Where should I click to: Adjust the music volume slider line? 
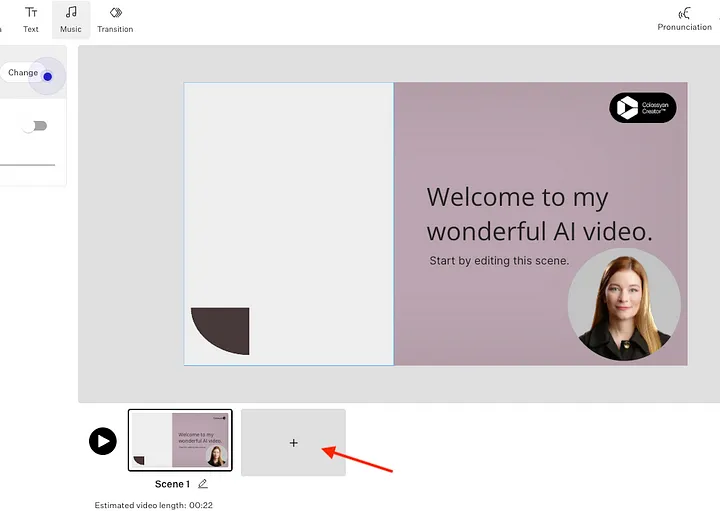click(x=28, y=164)
